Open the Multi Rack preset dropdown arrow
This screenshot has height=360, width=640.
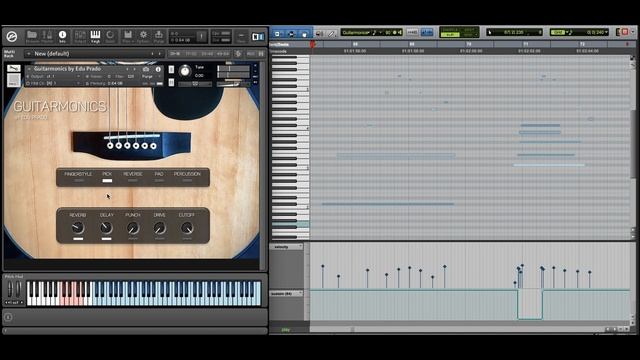click(x=29, y=53)
